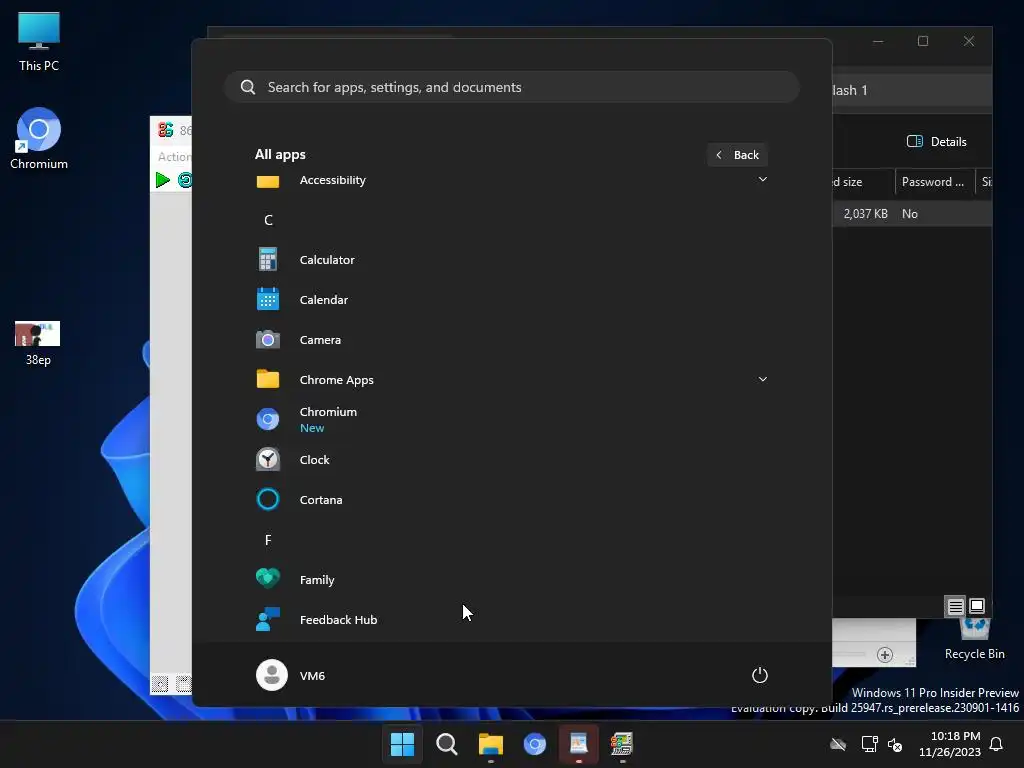Screen dimensions: 1024x768
Task: Open the Chromium desktop shortcut
Action: tap(39, 139)
